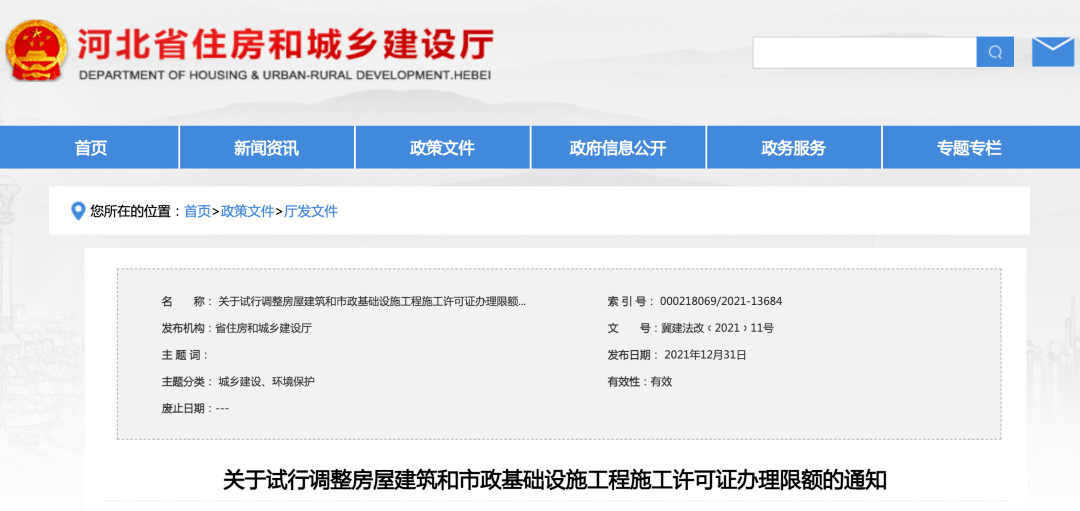Click the 首页 breadcrumb link
The height and width of the screenshot is (511, 1080).
[197, 211]
